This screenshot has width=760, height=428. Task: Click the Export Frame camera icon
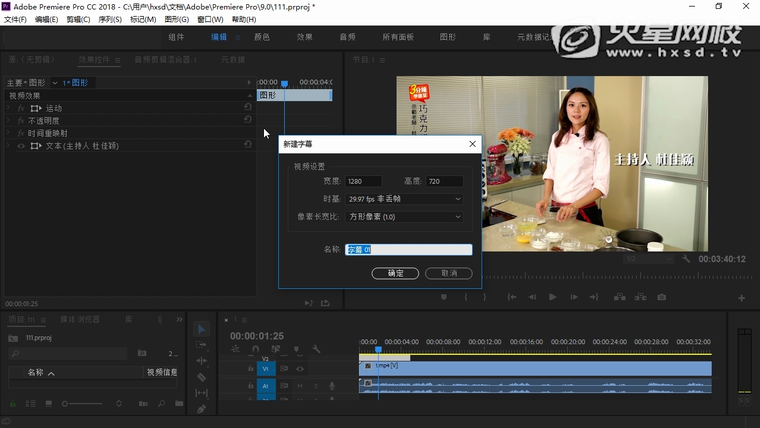tap(661, 297)
